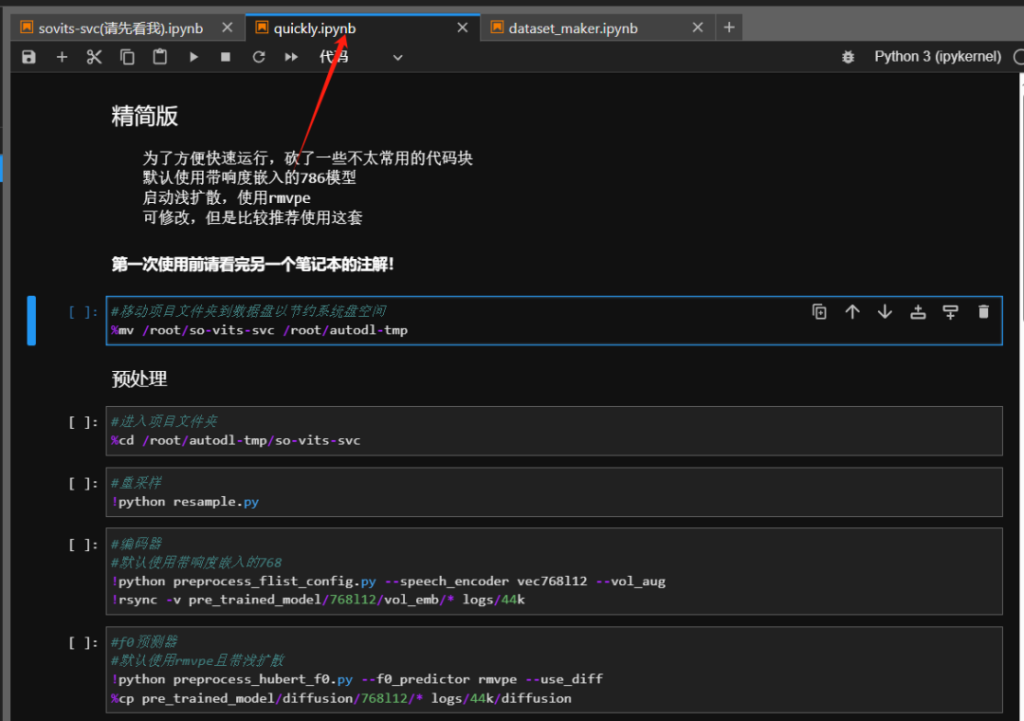Run the selected cell

tap(193, 57)
